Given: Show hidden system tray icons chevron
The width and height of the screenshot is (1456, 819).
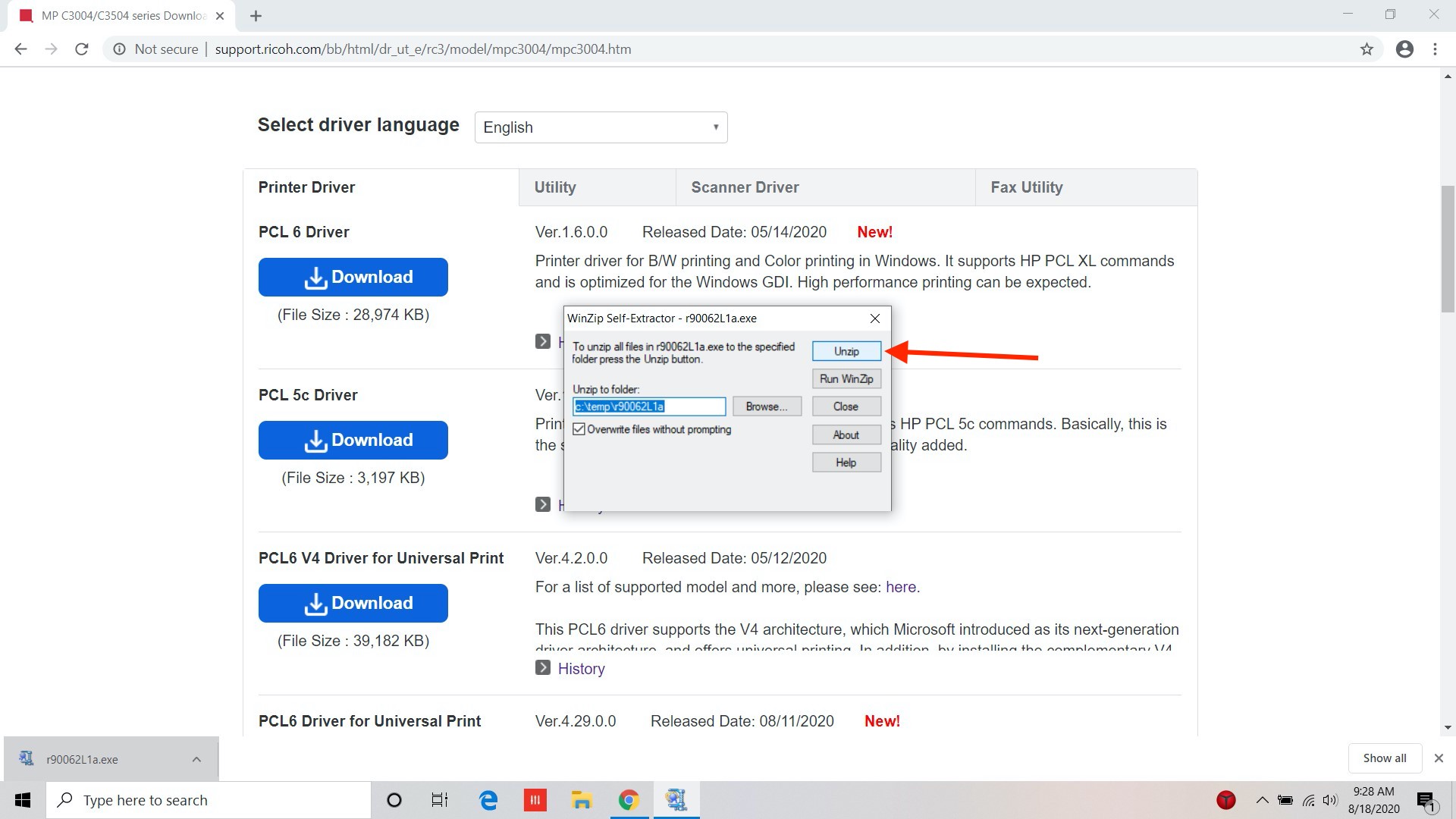Looking at the screenshot, I should coord(1262,800).
